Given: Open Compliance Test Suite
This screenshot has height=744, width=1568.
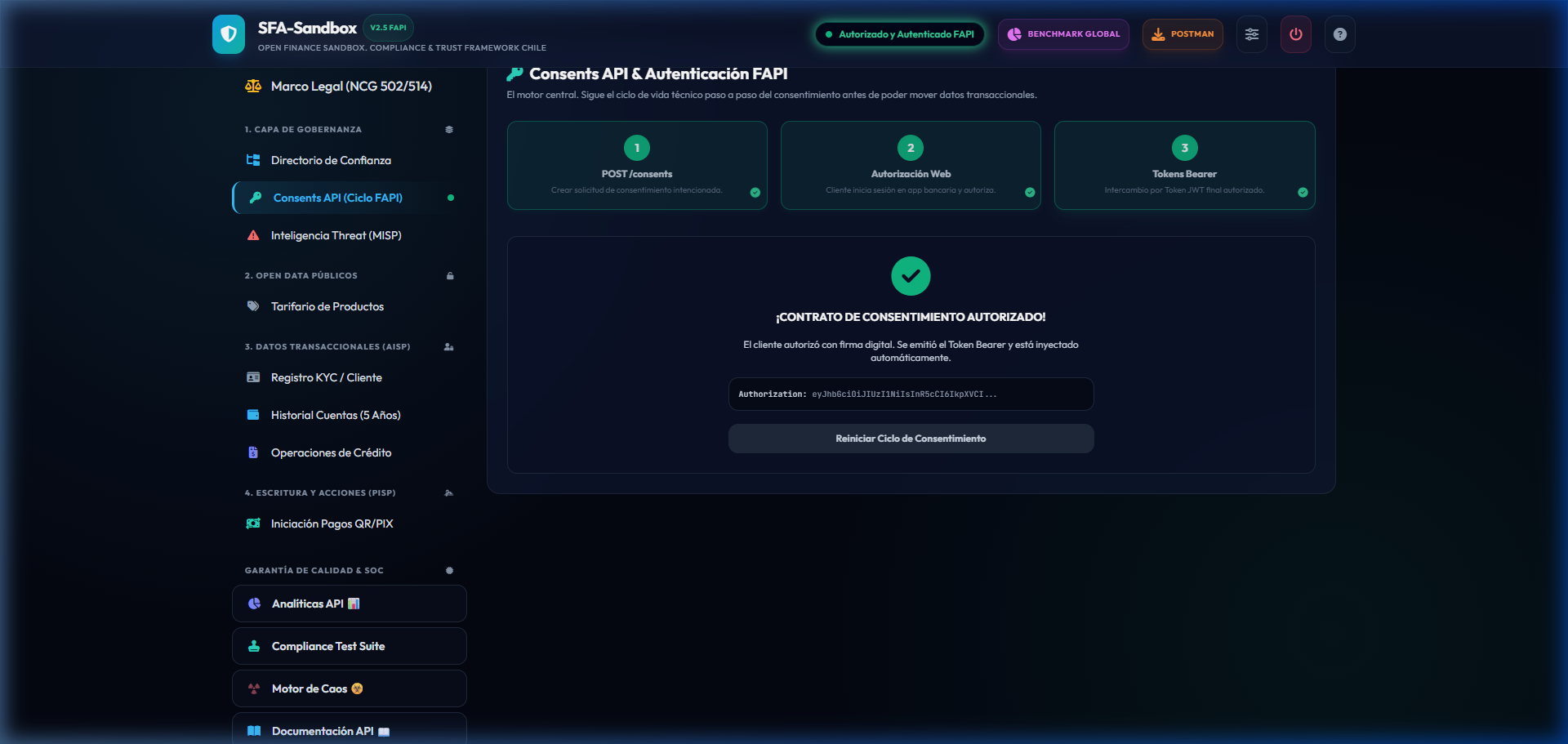Looking at the screenshot, I should [350, 646].
